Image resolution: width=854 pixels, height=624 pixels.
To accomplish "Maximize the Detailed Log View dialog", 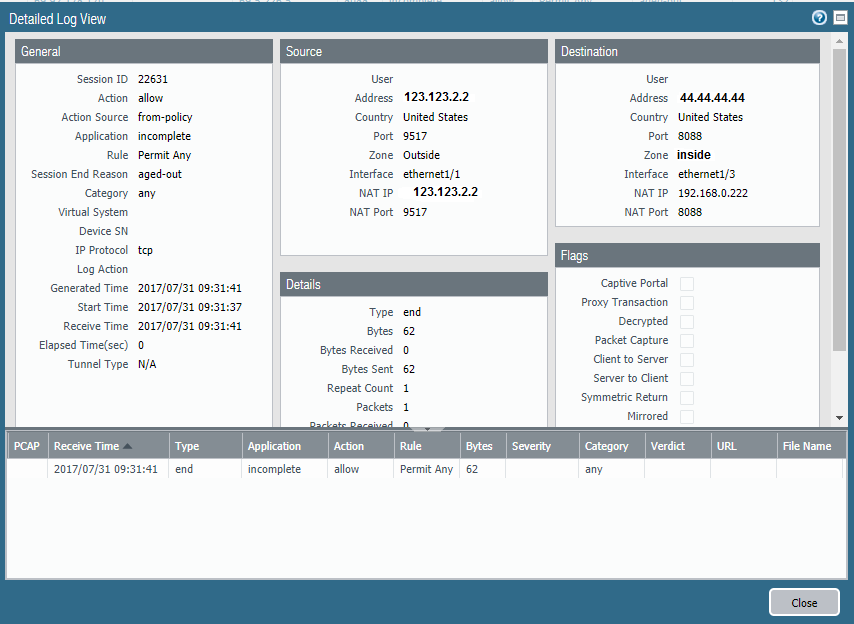I will [x=840, y=18].
